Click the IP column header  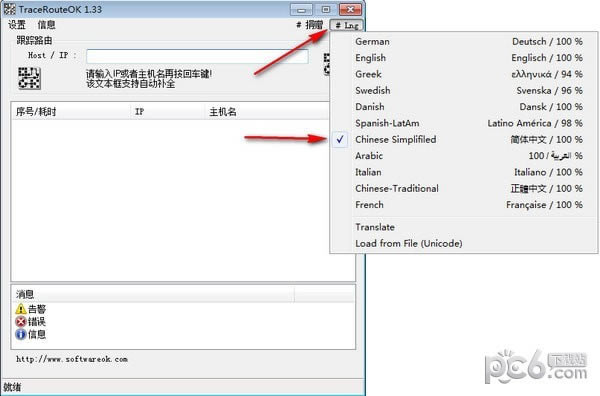[x=167, y=112]
